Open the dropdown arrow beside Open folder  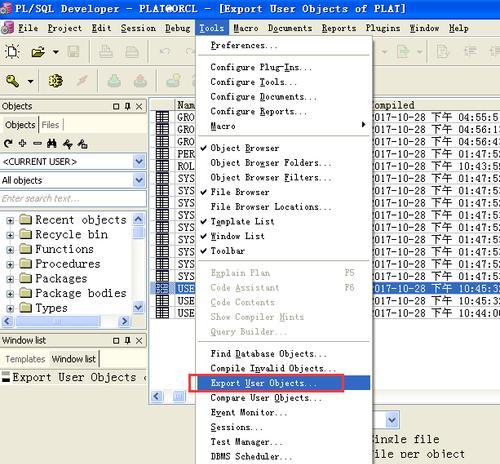[x=56, y=52]
